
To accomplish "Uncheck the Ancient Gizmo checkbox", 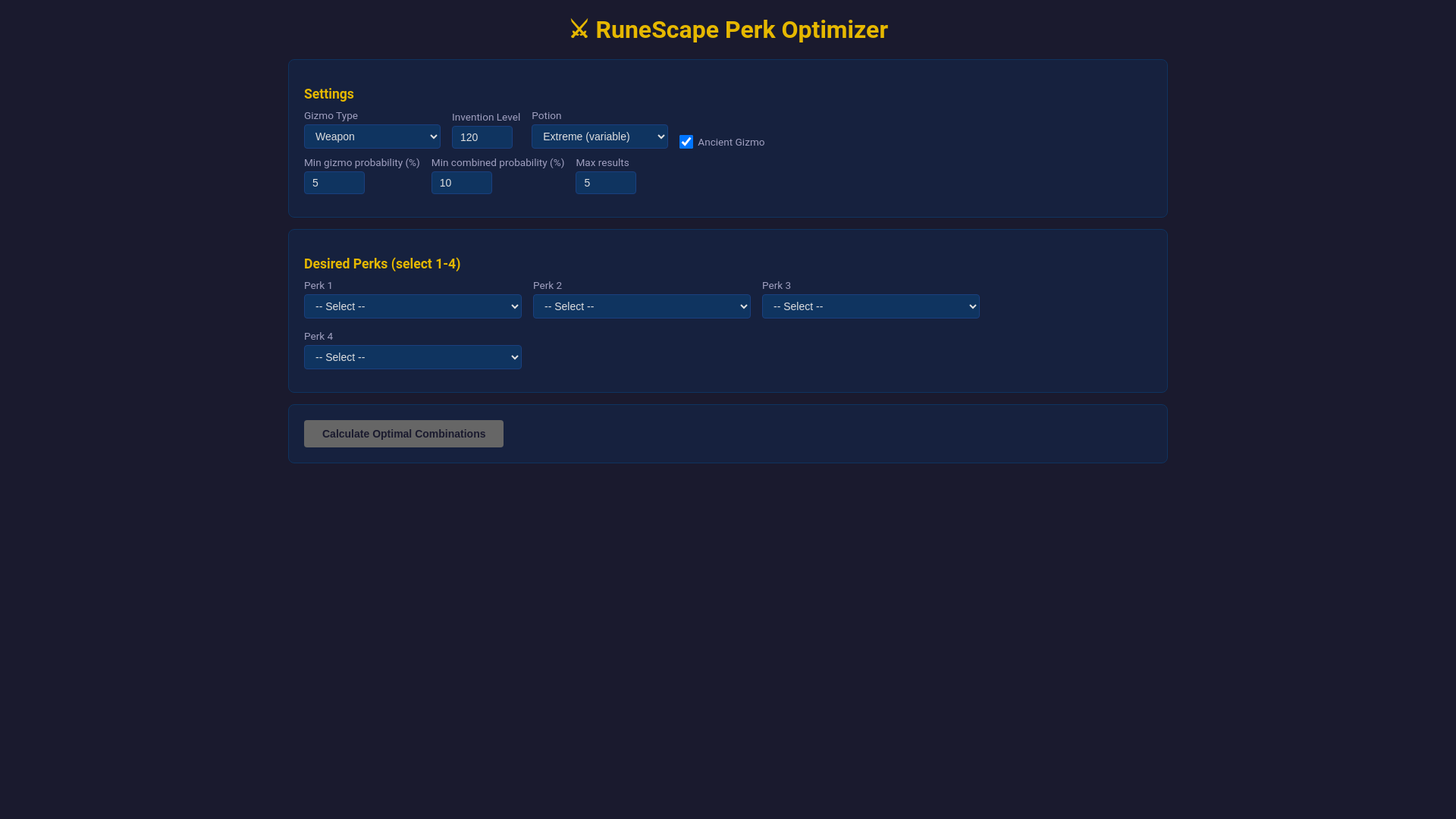I will 686,142.
